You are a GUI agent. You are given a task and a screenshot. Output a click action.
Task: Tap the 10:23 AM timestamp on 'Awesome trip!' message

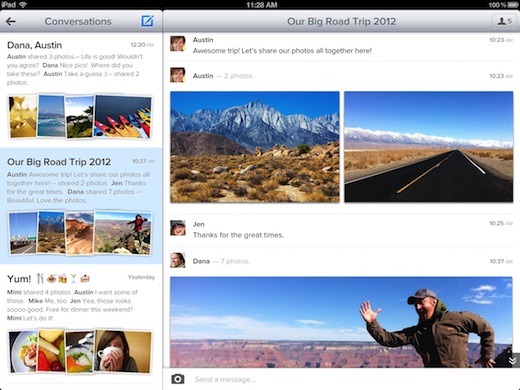click(x=501, y=40)
